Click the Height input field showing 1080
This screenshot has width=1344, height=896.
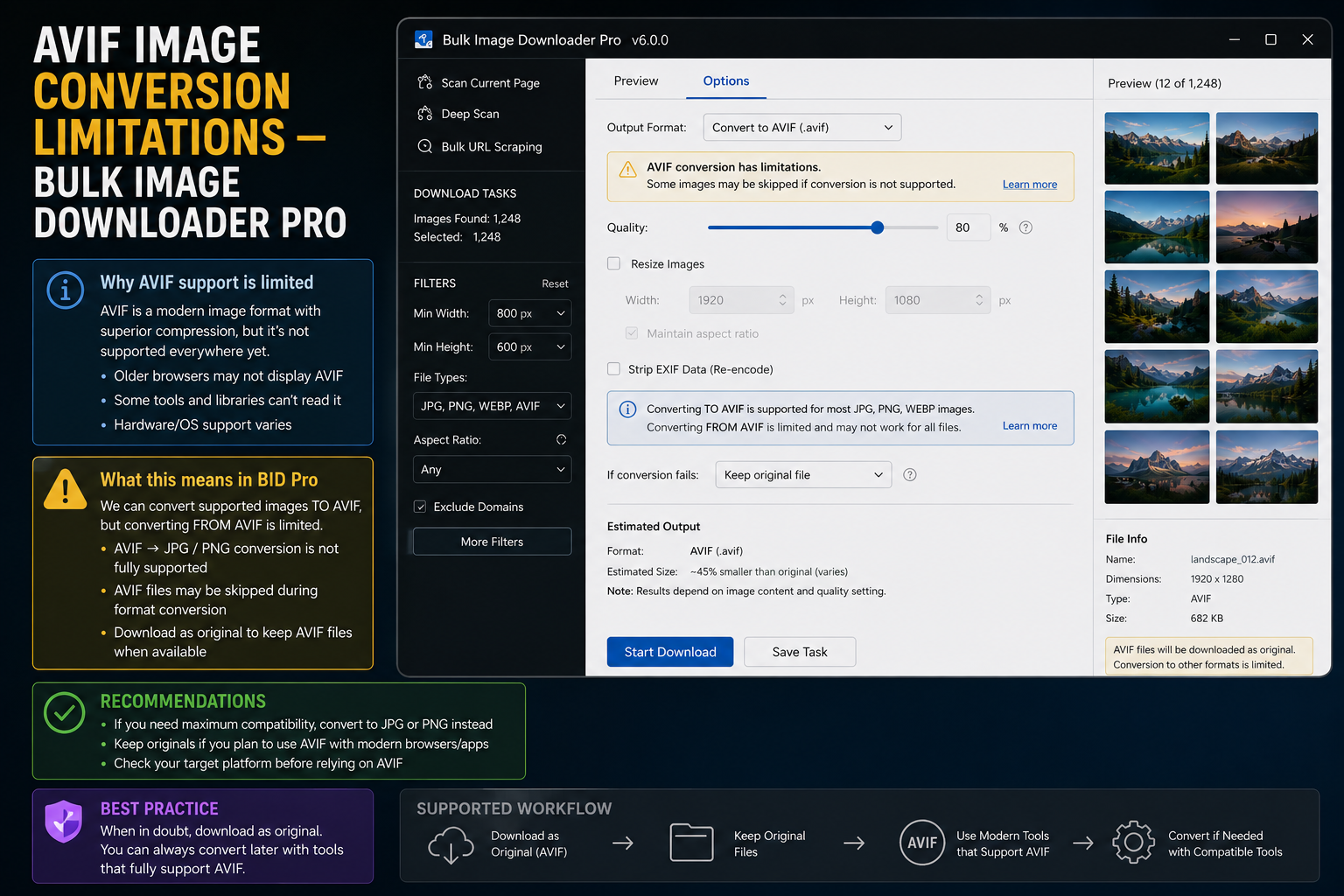pos(938,300)
